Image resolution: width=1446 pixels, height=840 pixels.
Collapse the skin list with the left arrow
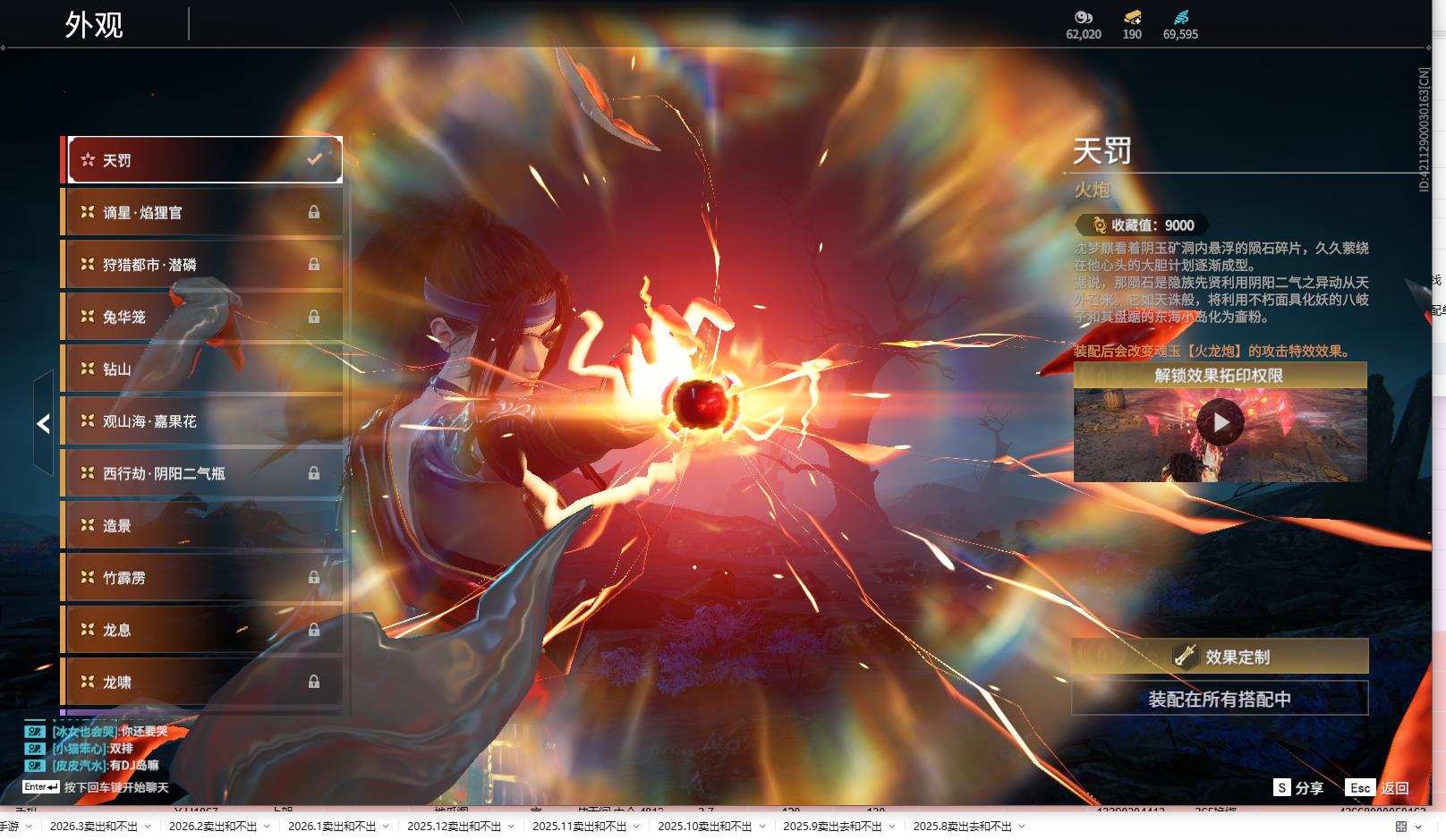pyautogui.click(x=43, y=424)
